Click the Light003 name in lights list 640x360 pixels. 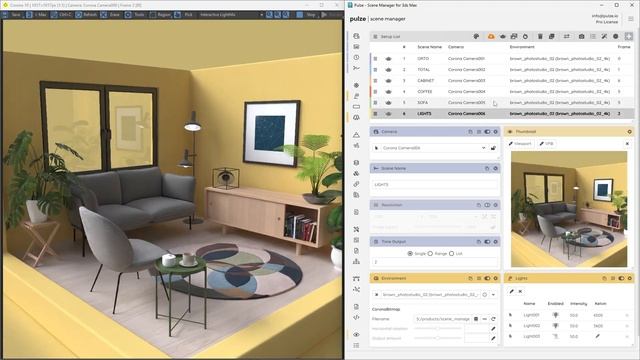[531, 336]
